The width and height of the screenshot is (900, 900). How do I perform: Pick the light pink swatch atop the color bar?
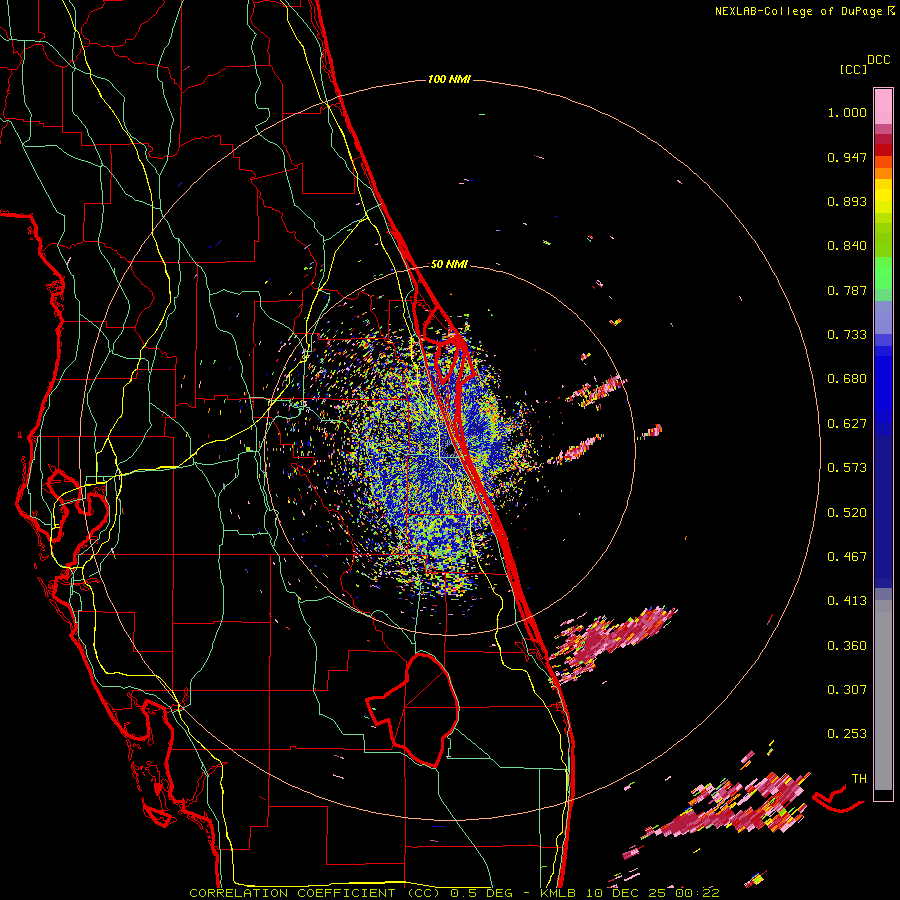pyautogui.click(x=883, y=106)
